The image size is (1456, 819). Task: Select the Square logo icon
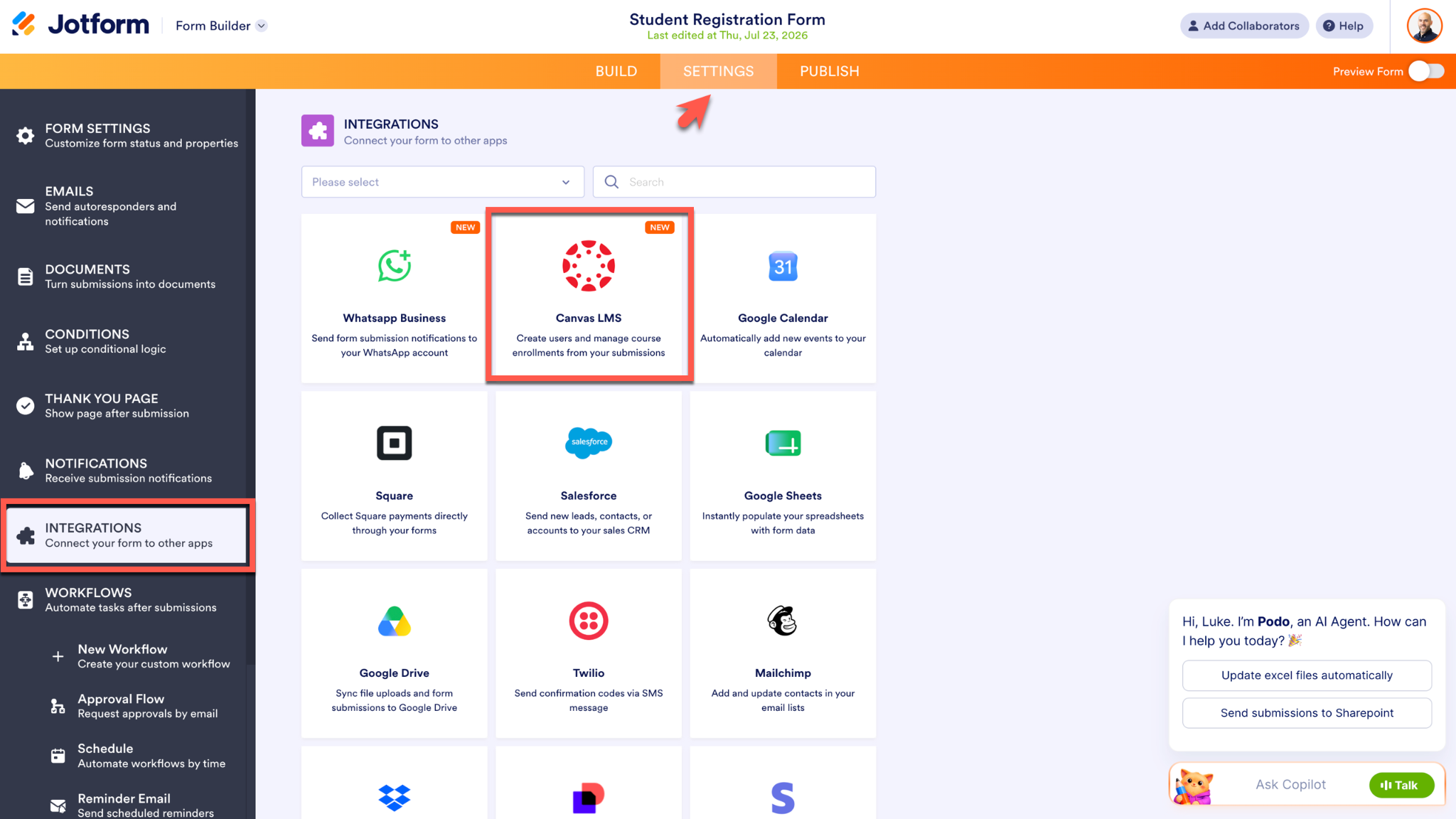[395, 443]
